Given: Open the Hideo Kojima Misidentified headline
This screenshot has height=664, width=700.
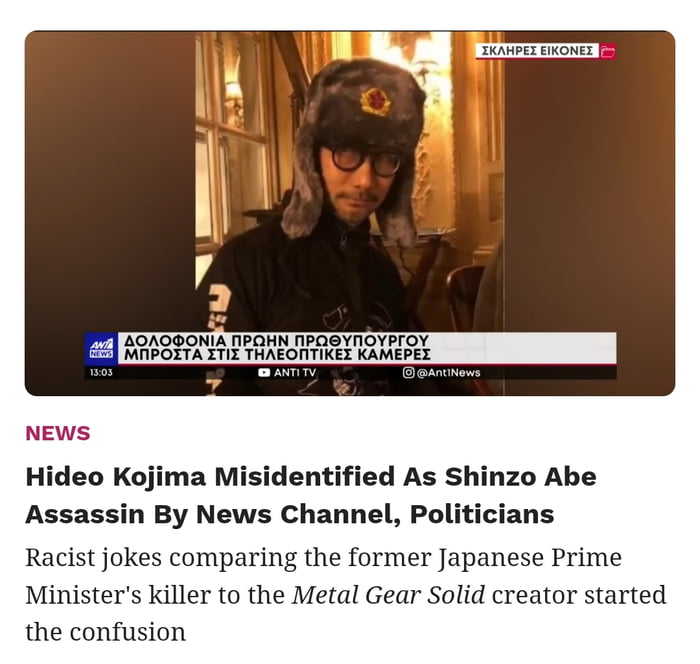Looking at the screenshot, I should pyautogui.click(x=311, y=495).
